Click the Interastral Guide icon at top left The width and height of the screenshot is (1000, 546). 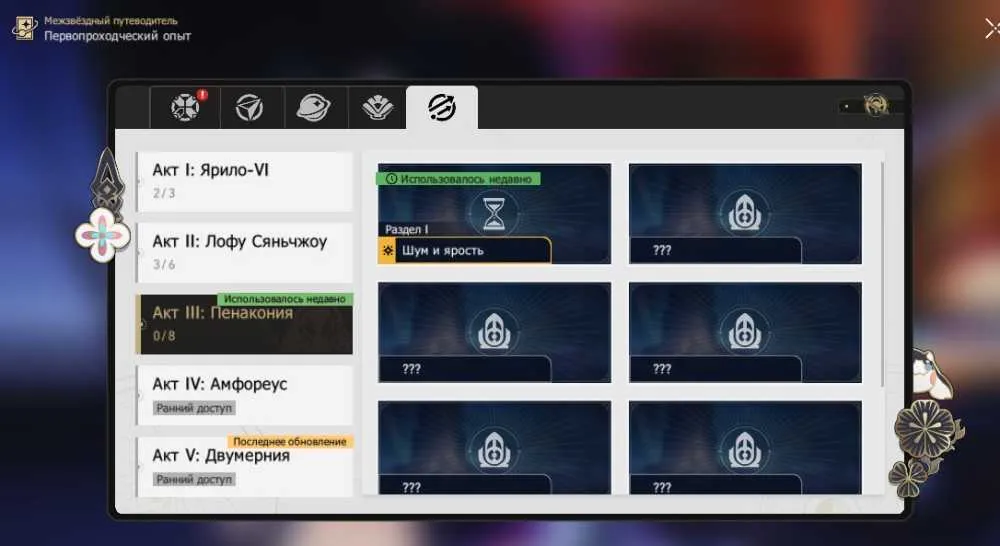tap(24, 28)
